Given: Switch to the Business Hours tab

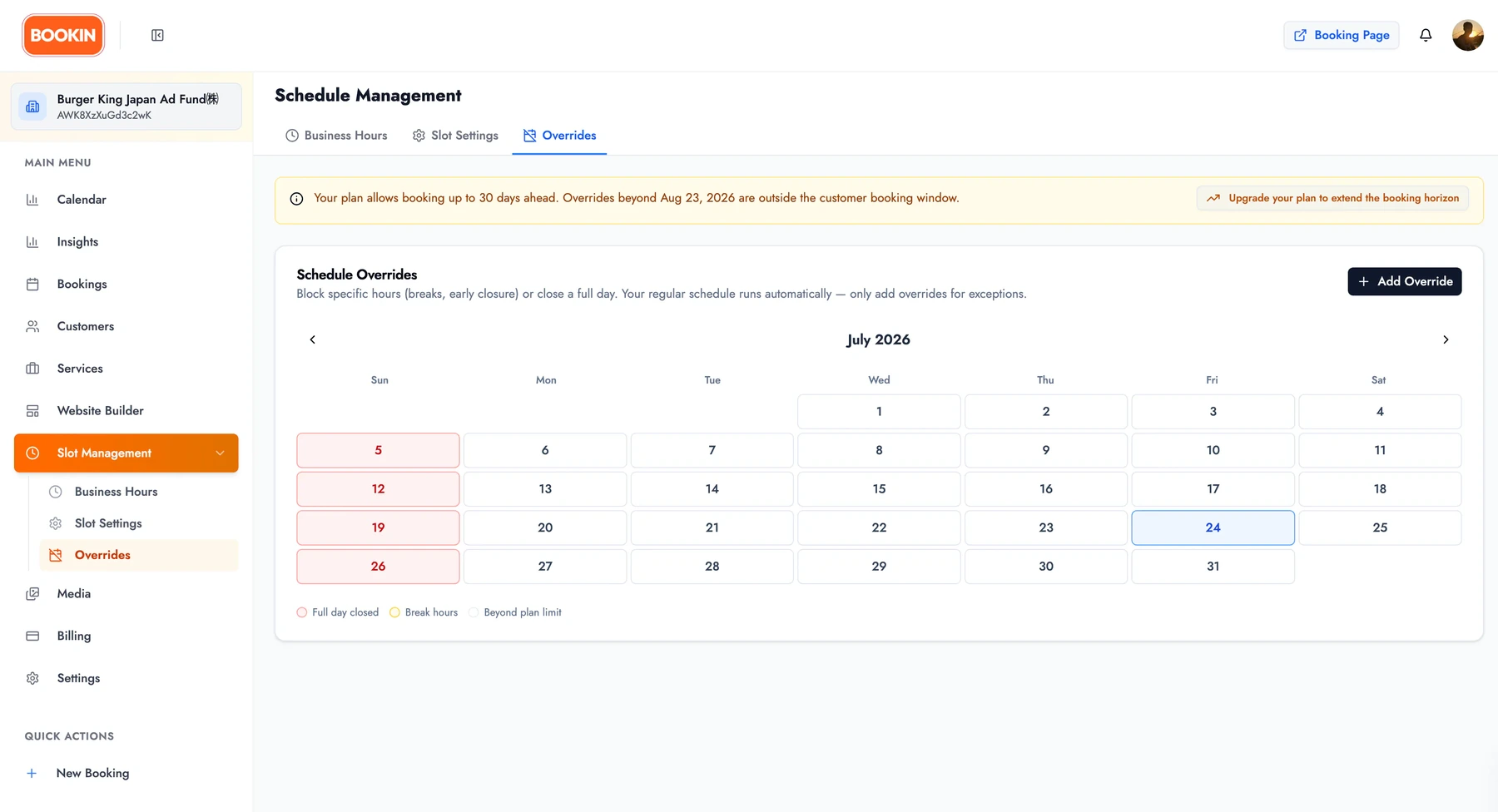Looking at the screenshot, I should pyautogui.click(x=336, y=136).
